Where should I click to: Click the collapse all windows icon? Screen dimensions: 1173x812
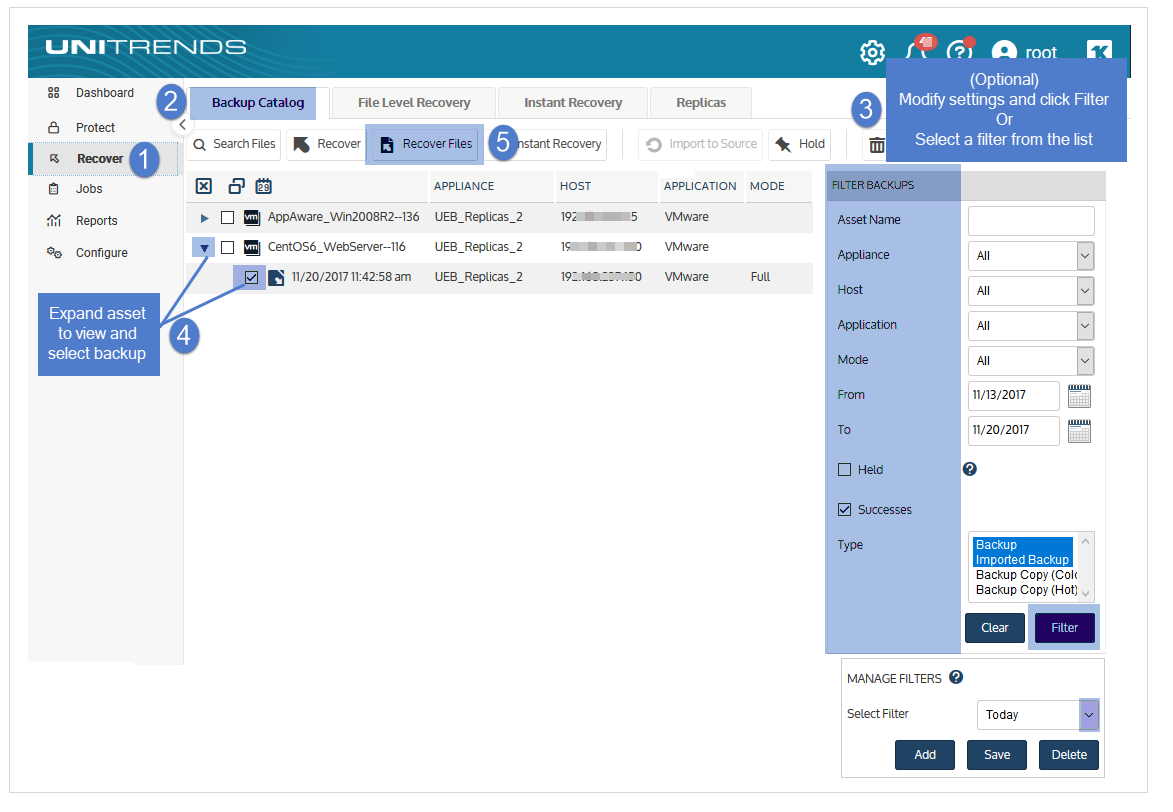click(236, 186)
